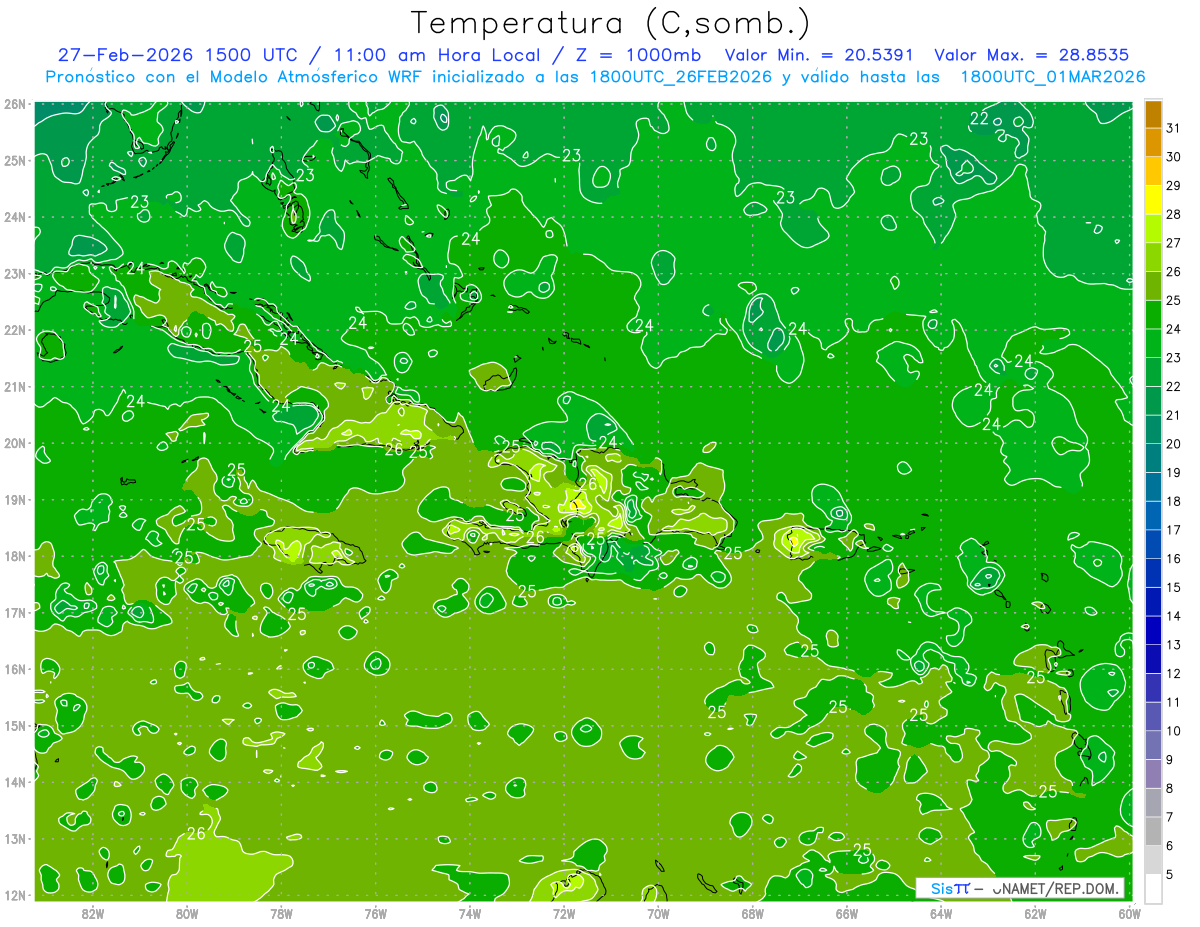Viewport: 1200px width, 927px height.
Task: Click the 80W longitude axis label
Action: (187, 912)
